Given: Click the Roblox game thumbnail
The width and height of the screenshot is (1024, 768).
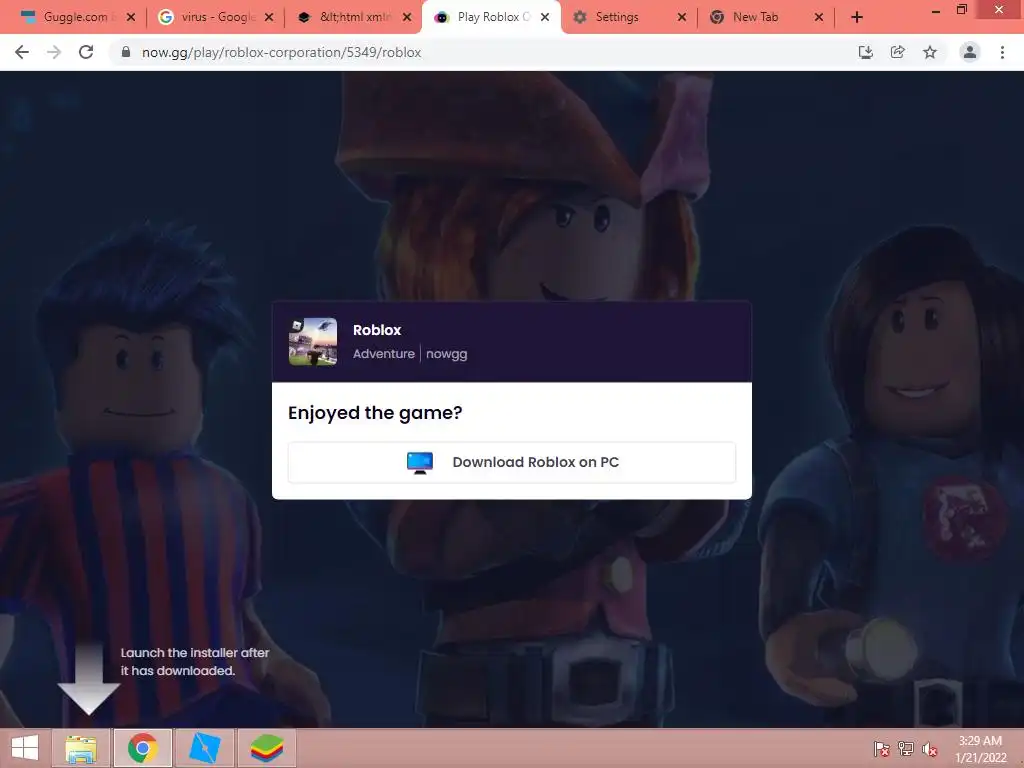Looking at the screenshot, I should [313, 342].
